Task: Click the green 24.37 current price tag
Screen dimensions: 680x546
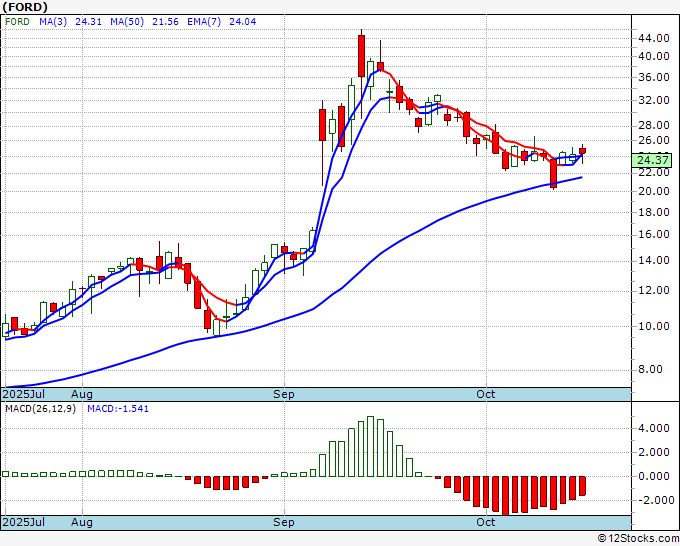Action: pos(653,160)
